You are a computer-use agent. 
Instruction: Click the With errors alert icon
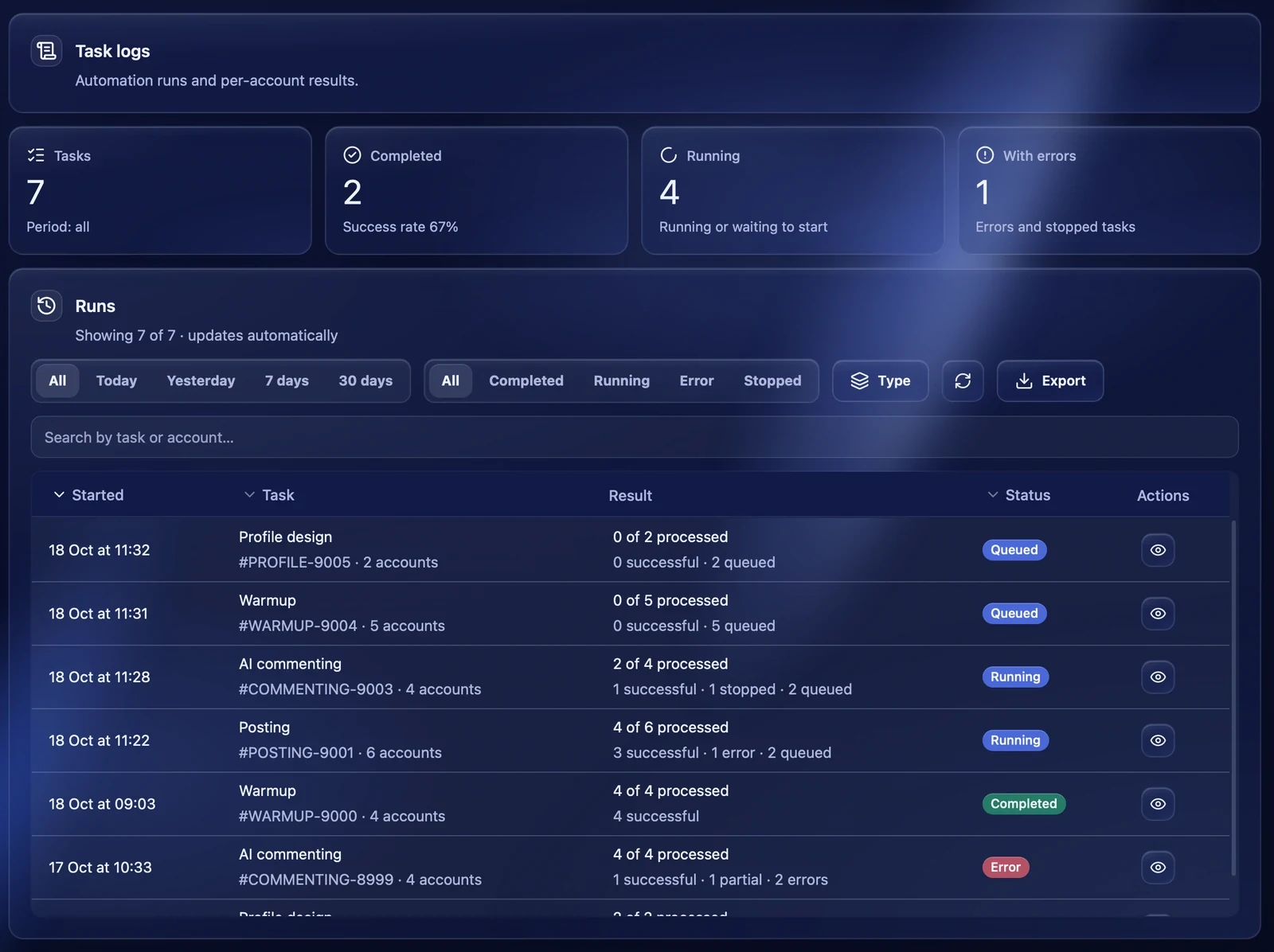point(985,155)
